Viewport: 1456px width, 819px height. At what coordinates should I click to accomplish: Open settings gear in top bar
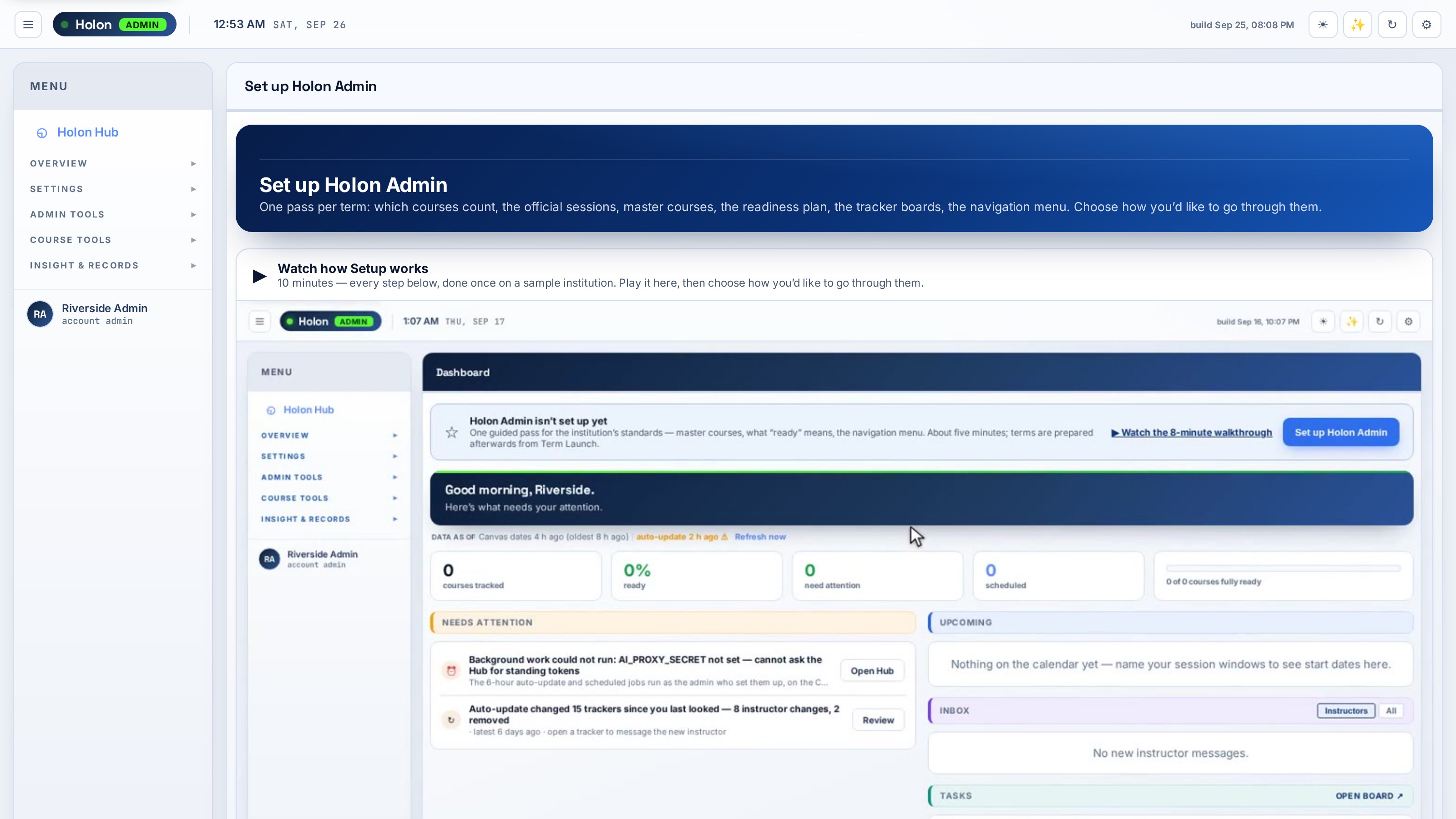[x=1426, y=25]
